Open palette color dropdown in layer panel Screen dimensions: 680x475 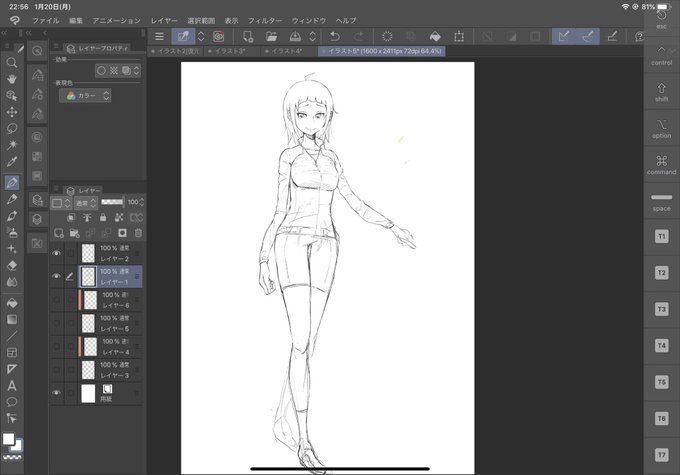pyautogui.click(x=61, y=203)
